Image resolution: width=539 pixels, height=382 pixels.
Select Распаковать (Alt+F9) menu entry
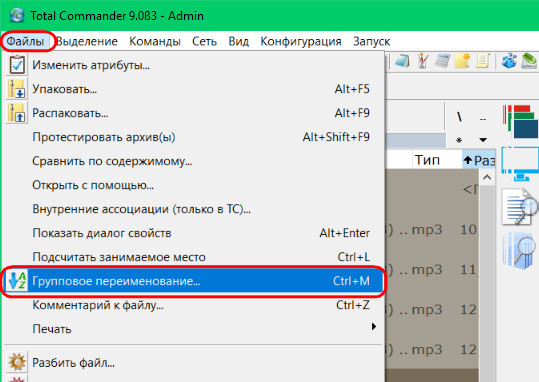pos(194,113)
